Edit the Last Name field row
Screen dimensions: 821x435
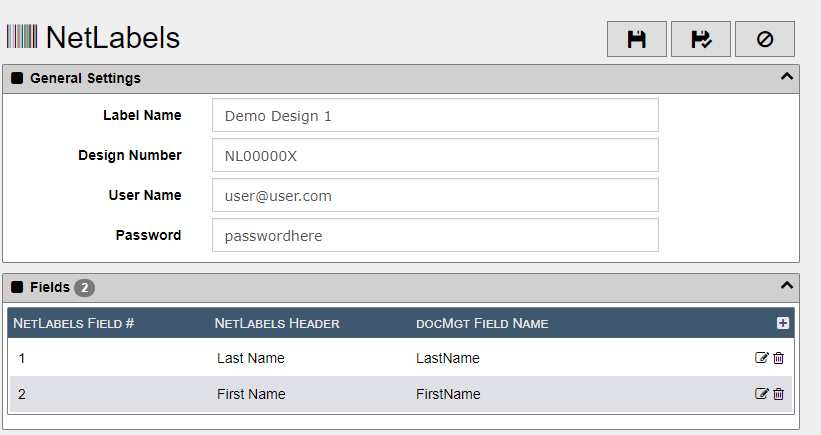761,358
